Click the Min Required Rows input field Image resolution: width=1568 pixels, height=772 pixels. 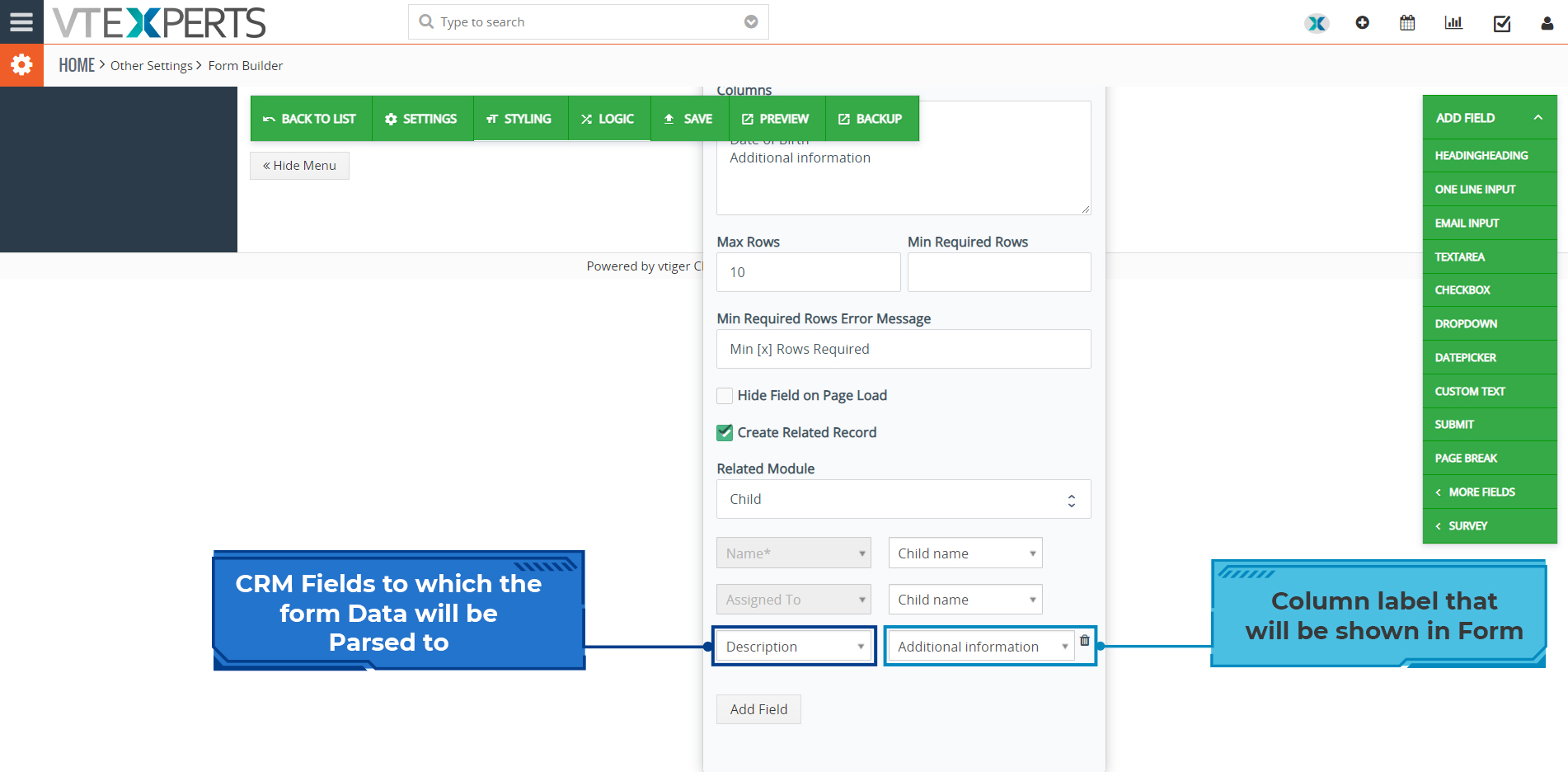point(999,272)
